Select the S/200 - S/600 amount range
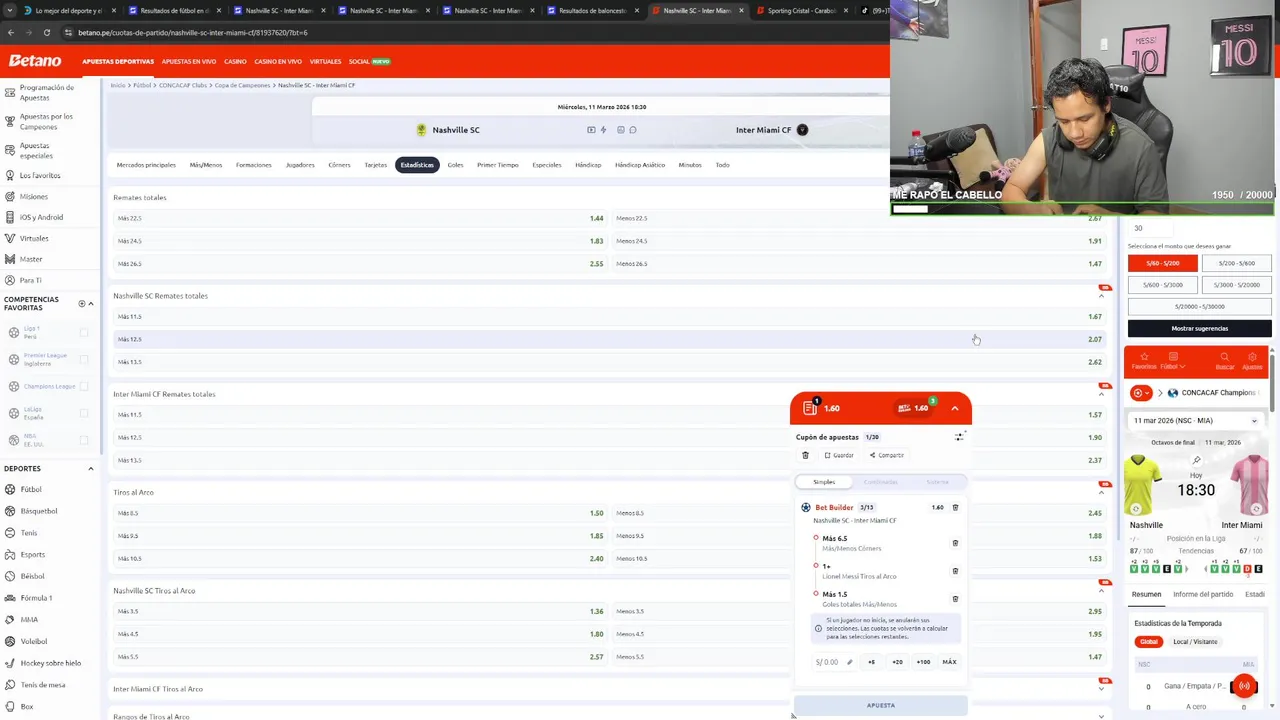The width and height of the screenshot is (1280, 720). [1237, 263]
